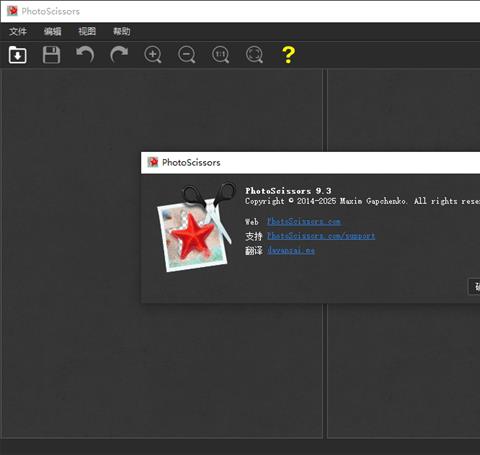The image size is (480, 455).
Task: Zoom out with the minus magnifier
Action: [x=187, y=55]
